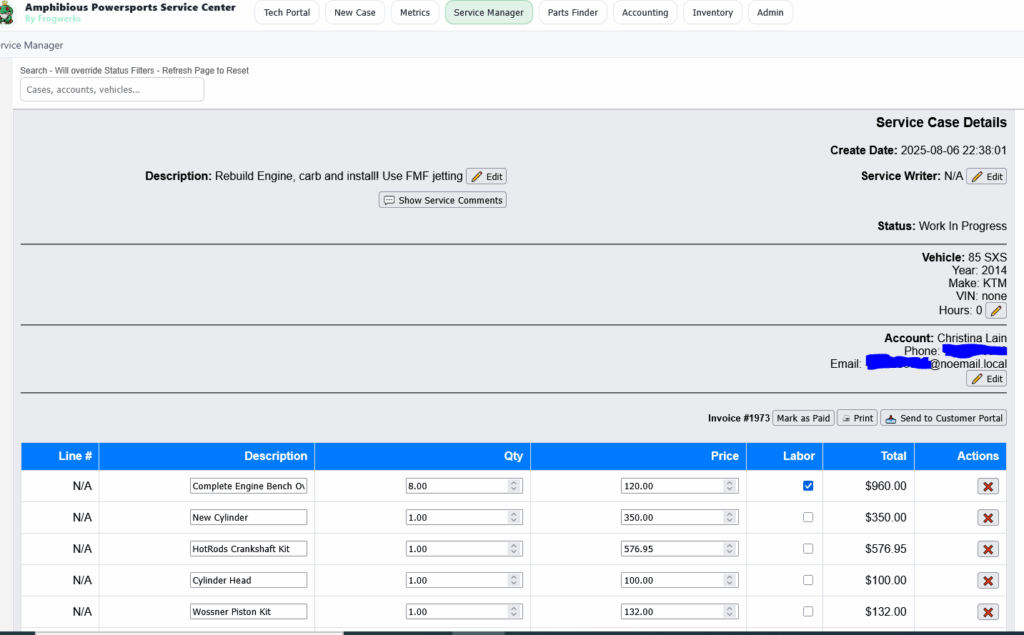Screen dimensions: 1024x635
Task: Mark invoice as Paid
Action: 802,418
